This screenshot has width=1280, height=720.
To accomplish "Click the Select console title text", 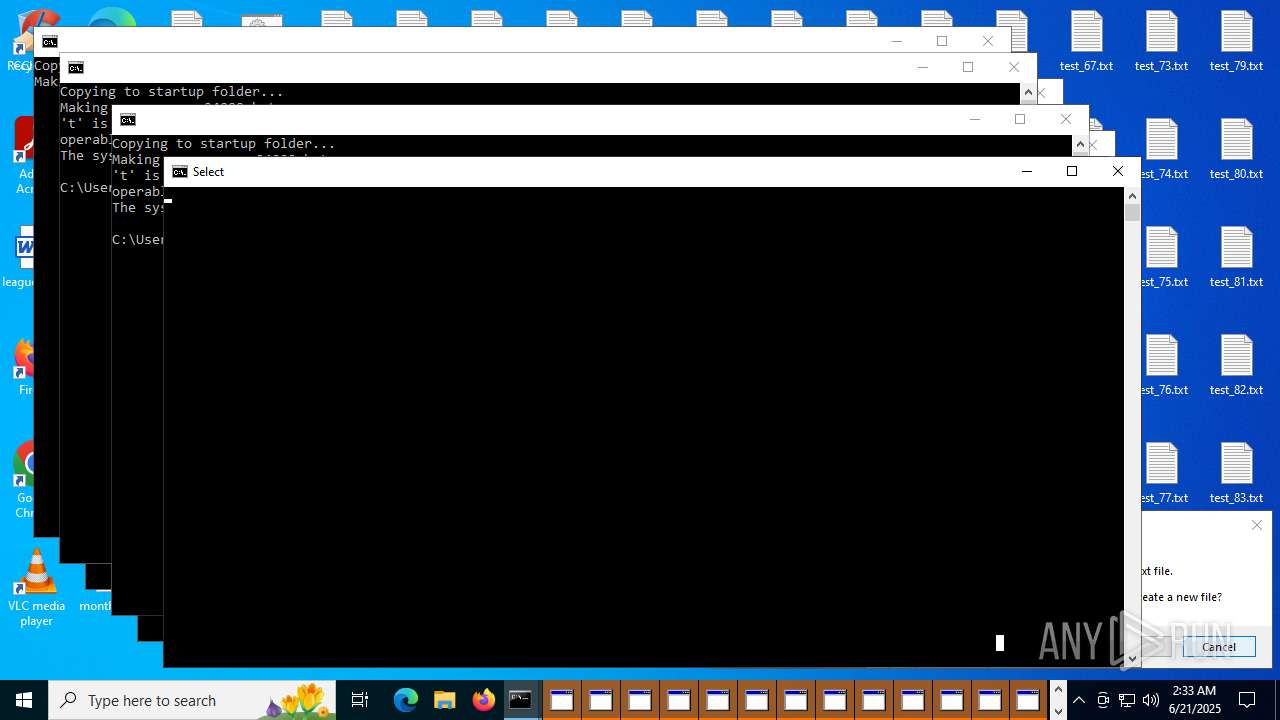I will [209, 172].
